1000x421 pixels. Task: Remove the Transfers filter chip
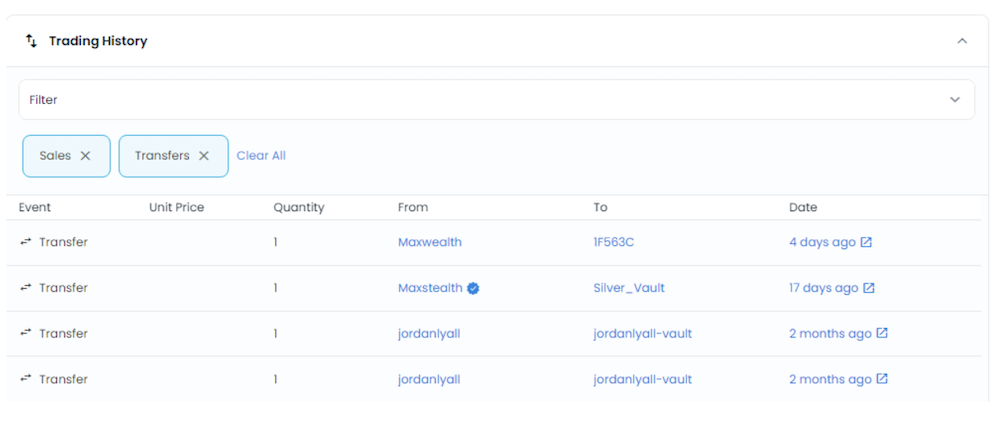tap(204, 156)
